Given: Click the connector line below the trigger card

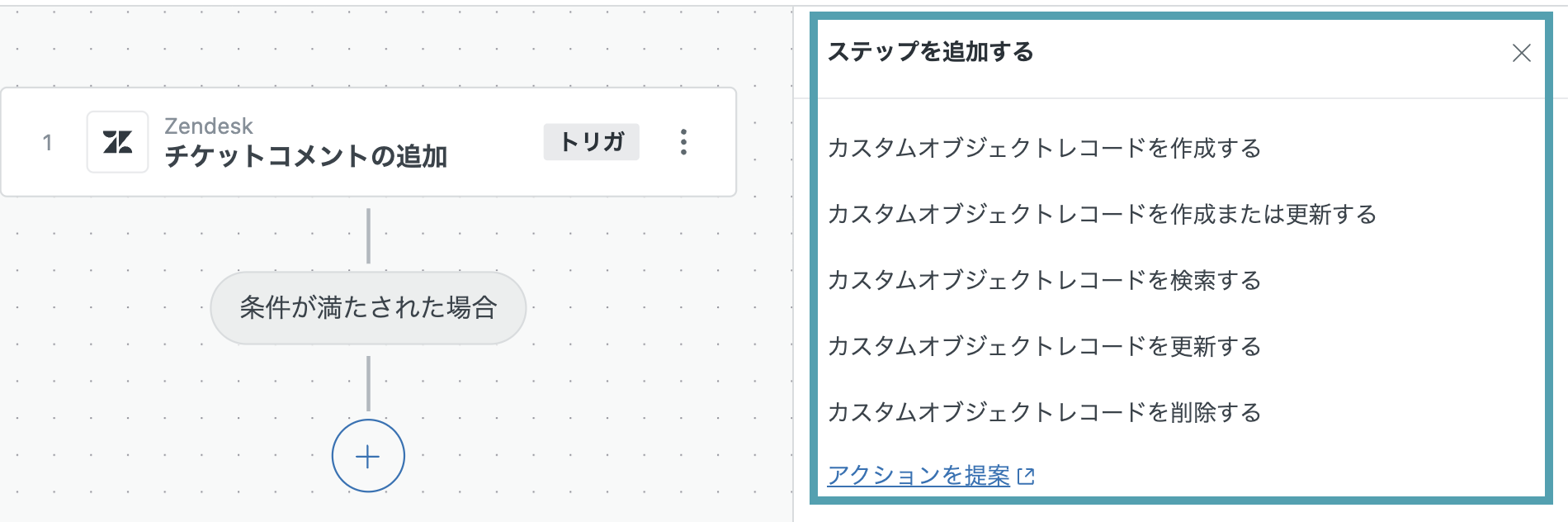Looking at the screenshot, I should 368,235.
